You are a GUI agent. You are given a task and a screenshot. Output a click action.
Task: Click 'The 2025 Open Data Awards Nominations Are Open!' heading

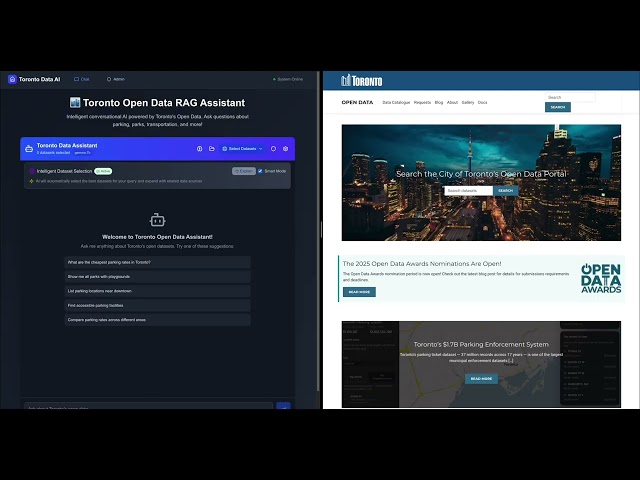422,264
